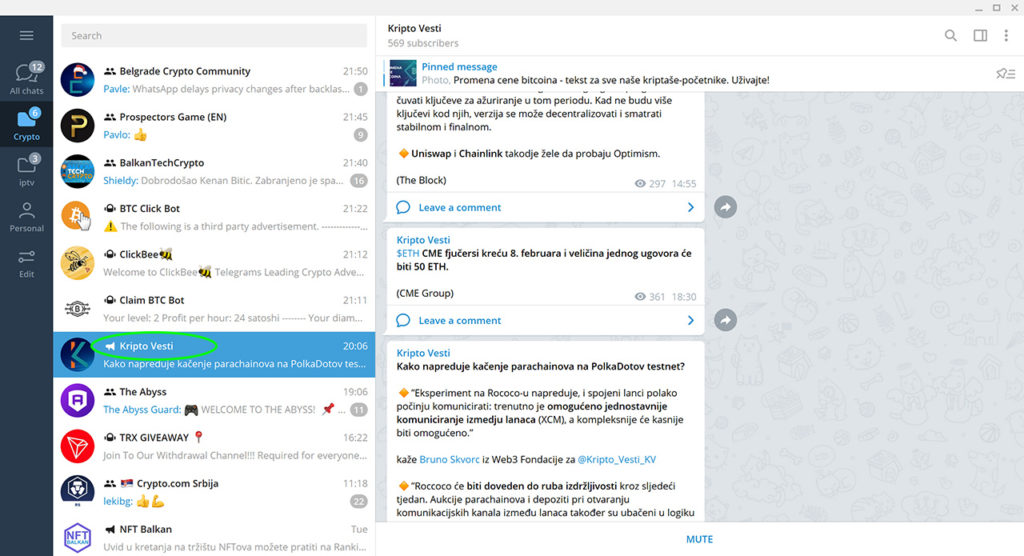
Task: Forward the CME ETH futures post
Action: click(727, 320)
